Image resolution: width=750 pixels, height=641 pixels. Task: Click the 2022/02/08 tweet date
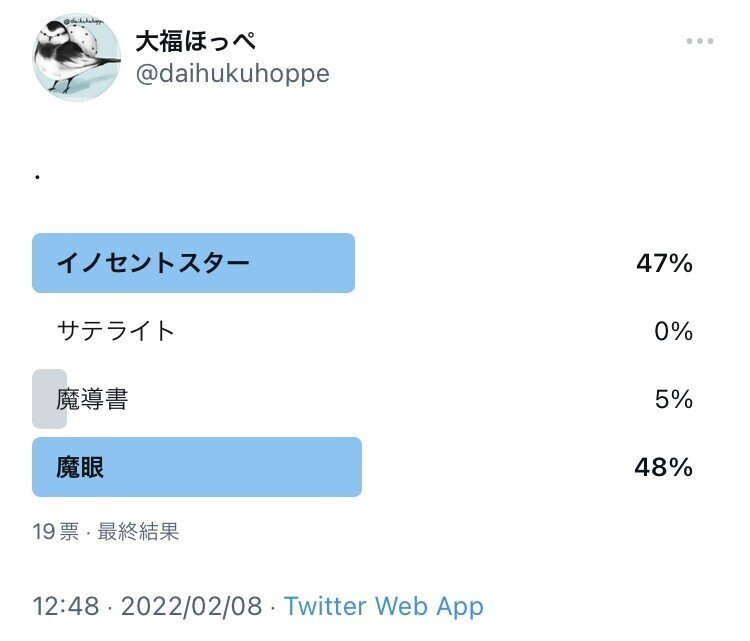click(193, 605)
